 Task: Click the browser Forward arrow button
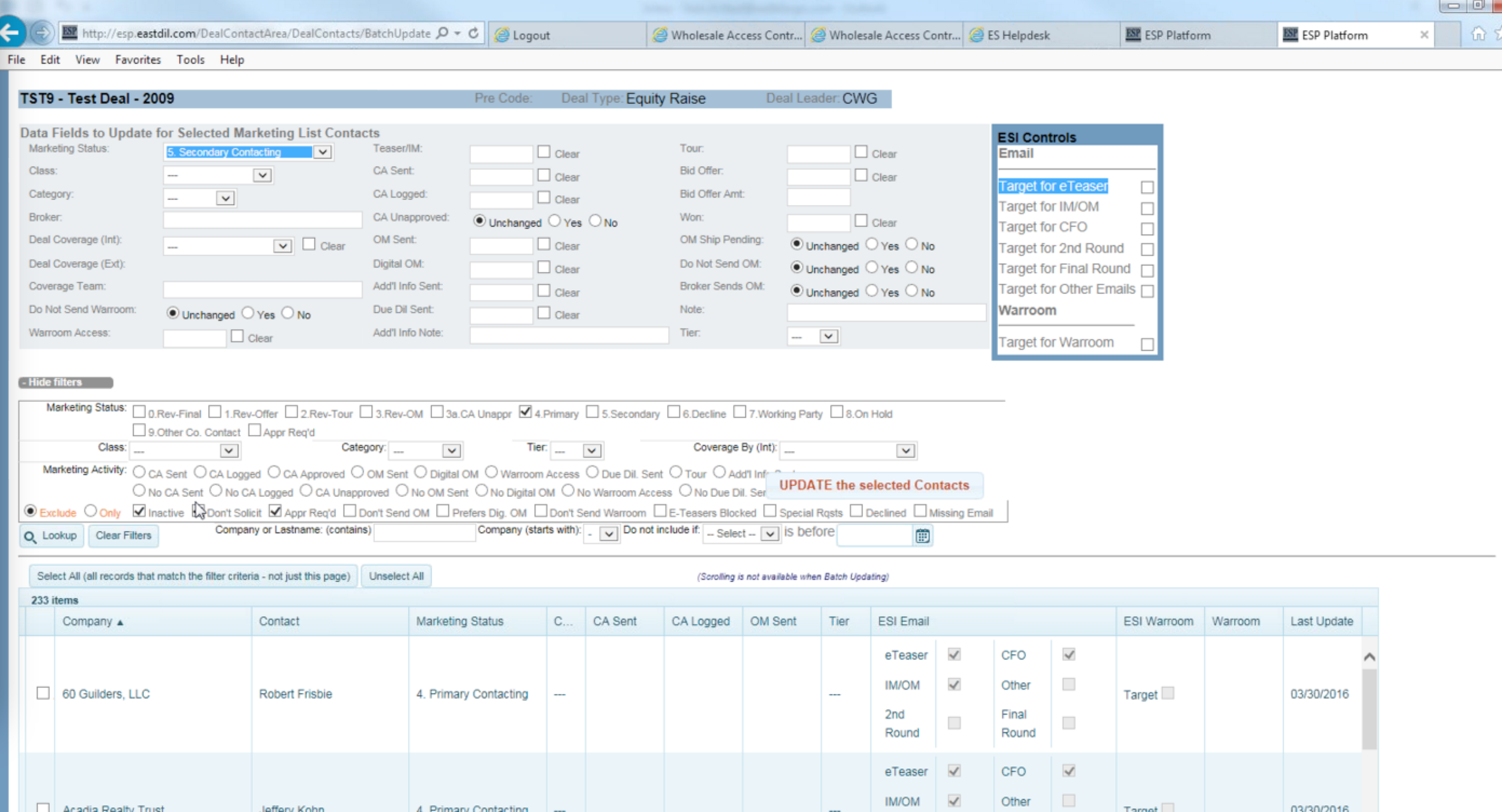coord(41,33)
